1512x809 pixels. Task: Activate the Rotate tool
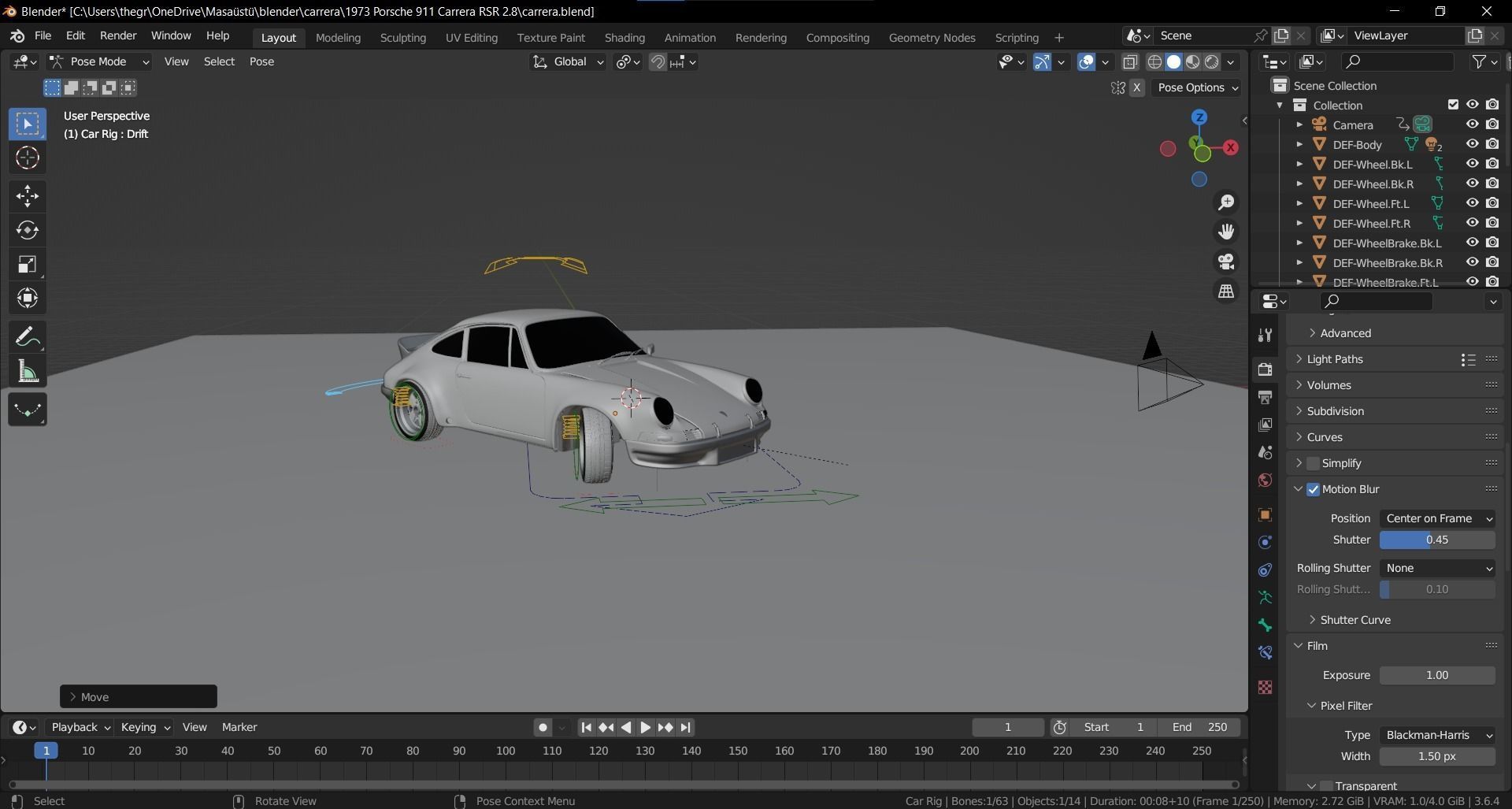(28, 230)
